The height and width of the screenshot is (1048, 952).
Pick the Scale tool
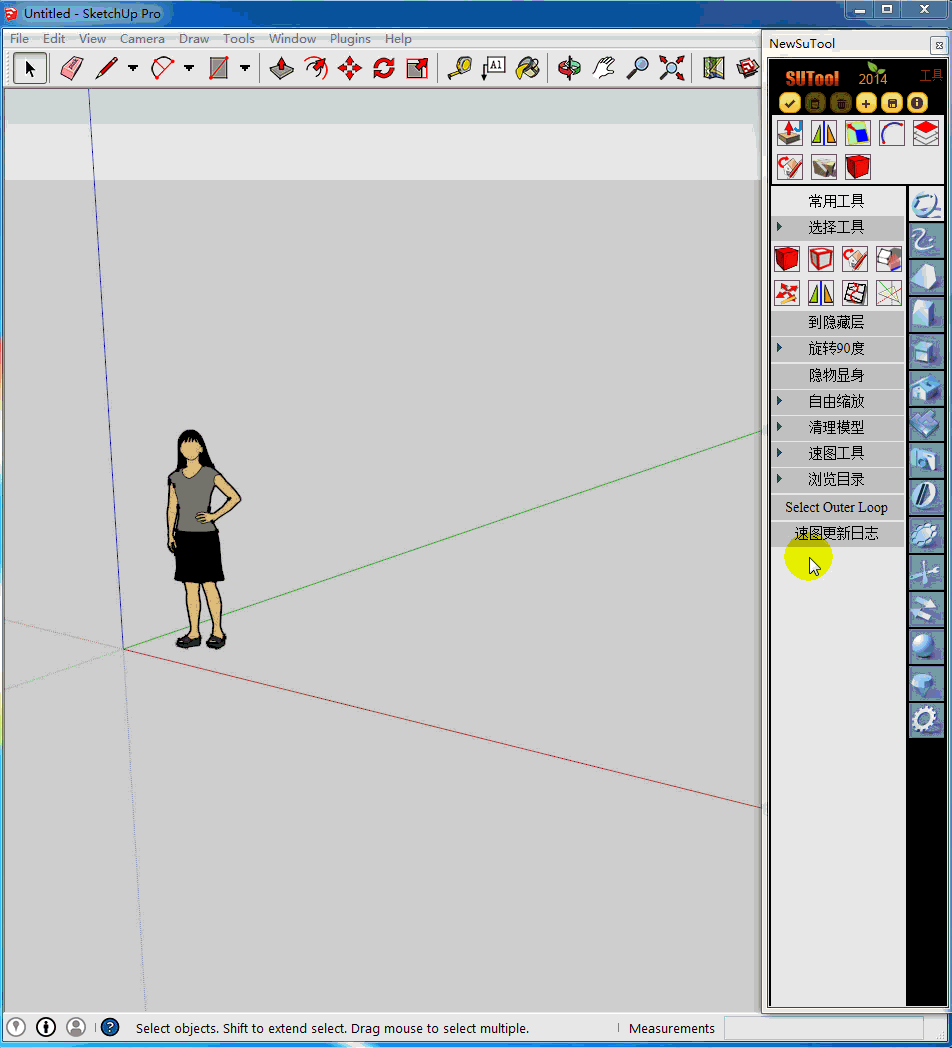[x=417, y=68]
